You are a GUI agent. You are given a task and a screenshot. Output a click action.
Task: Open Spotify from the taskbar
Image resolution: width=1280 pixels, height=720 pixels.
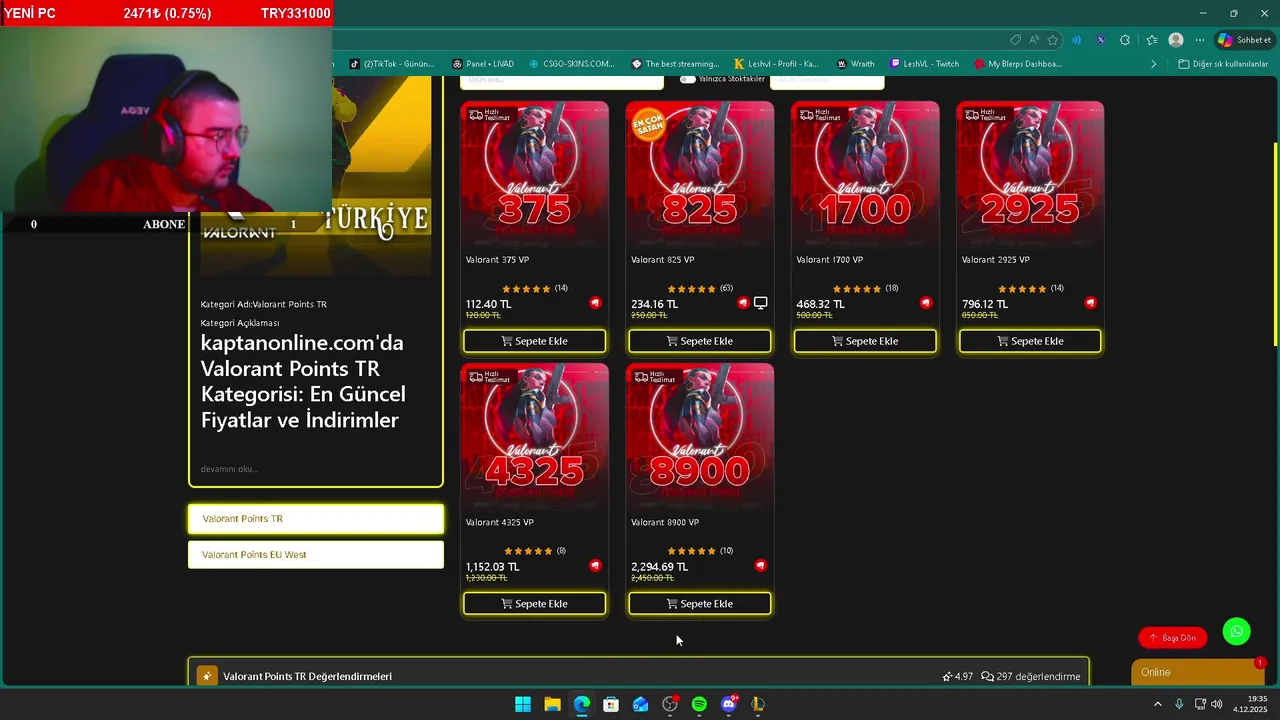(699, 705)
